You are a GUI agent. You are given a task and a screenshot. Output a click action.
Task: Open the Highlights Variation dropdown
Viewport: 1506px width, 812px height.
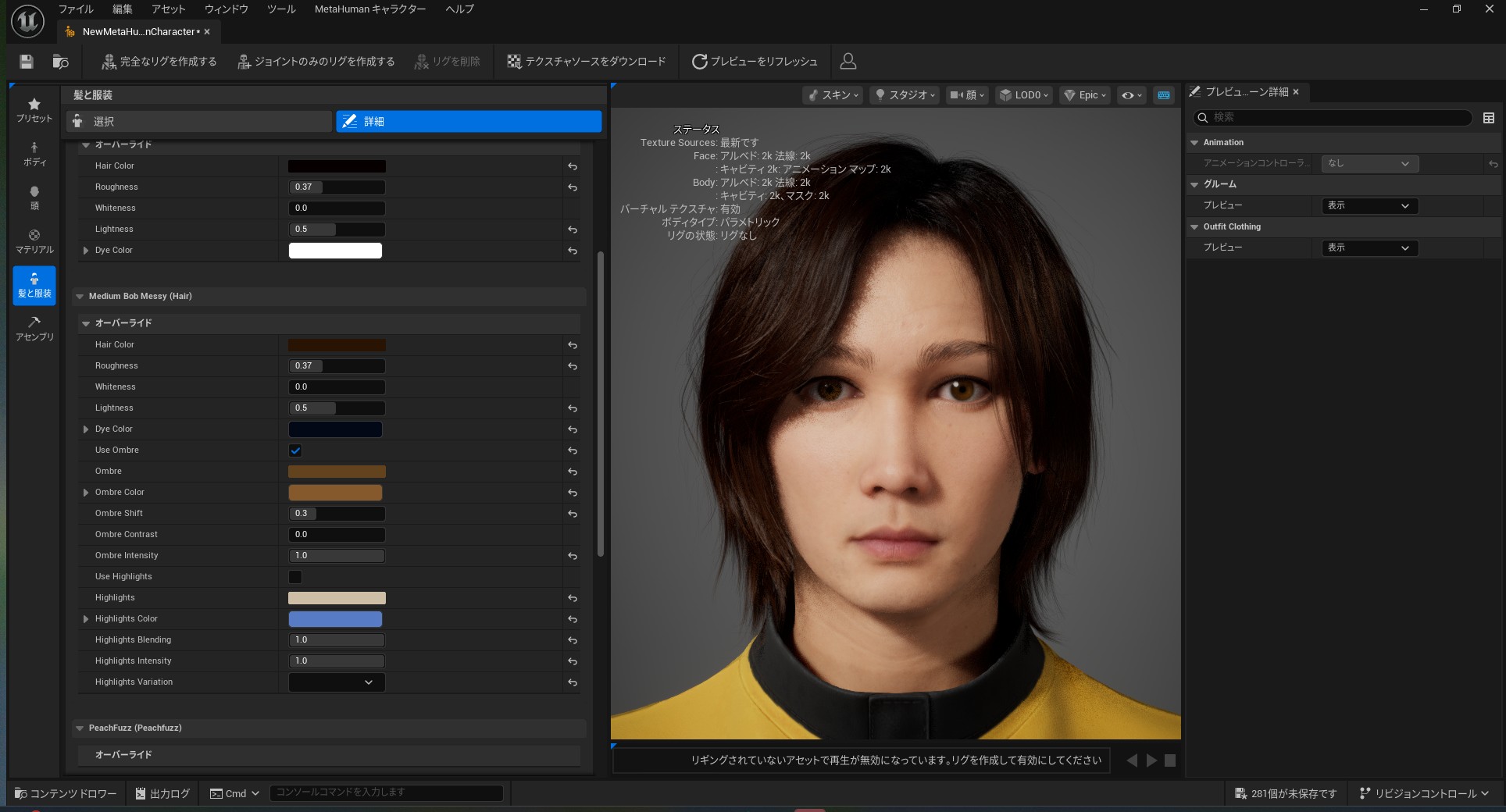pos(336,682)
